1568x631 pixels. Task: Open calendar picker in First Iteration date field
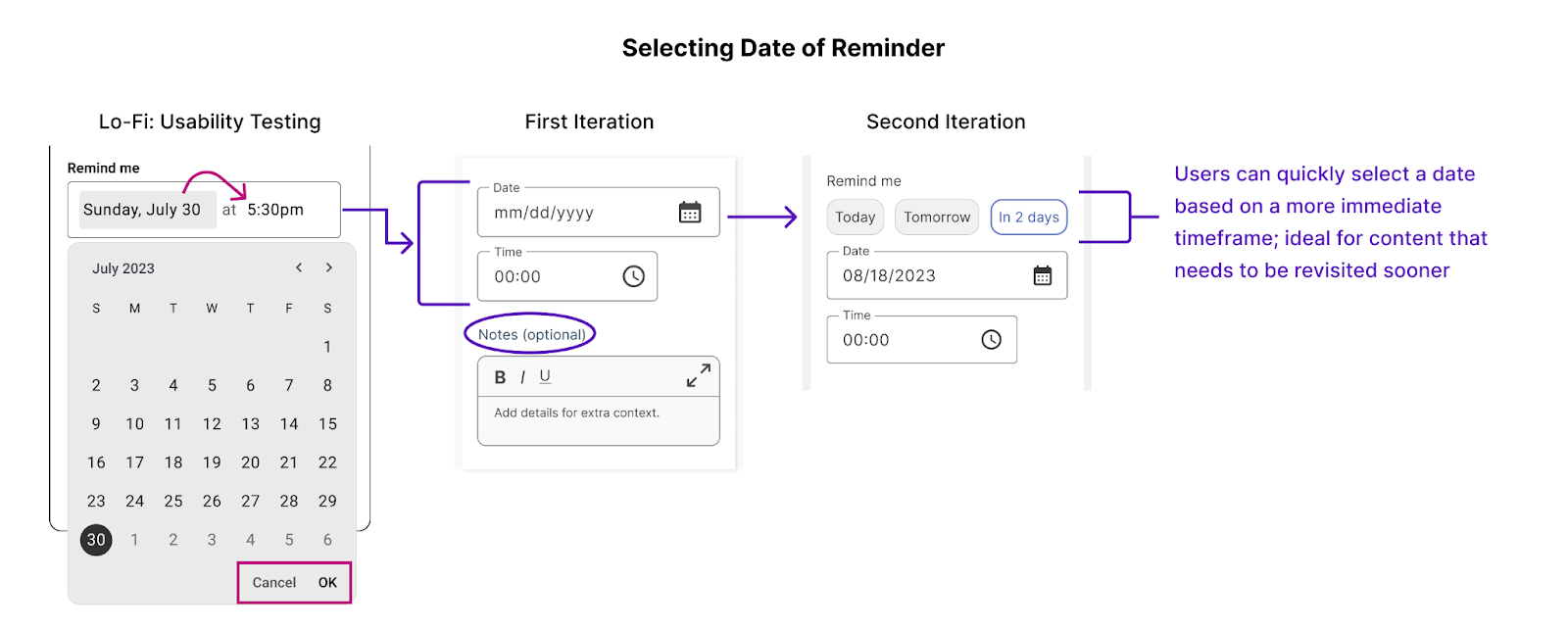click(x=690, y=213)
